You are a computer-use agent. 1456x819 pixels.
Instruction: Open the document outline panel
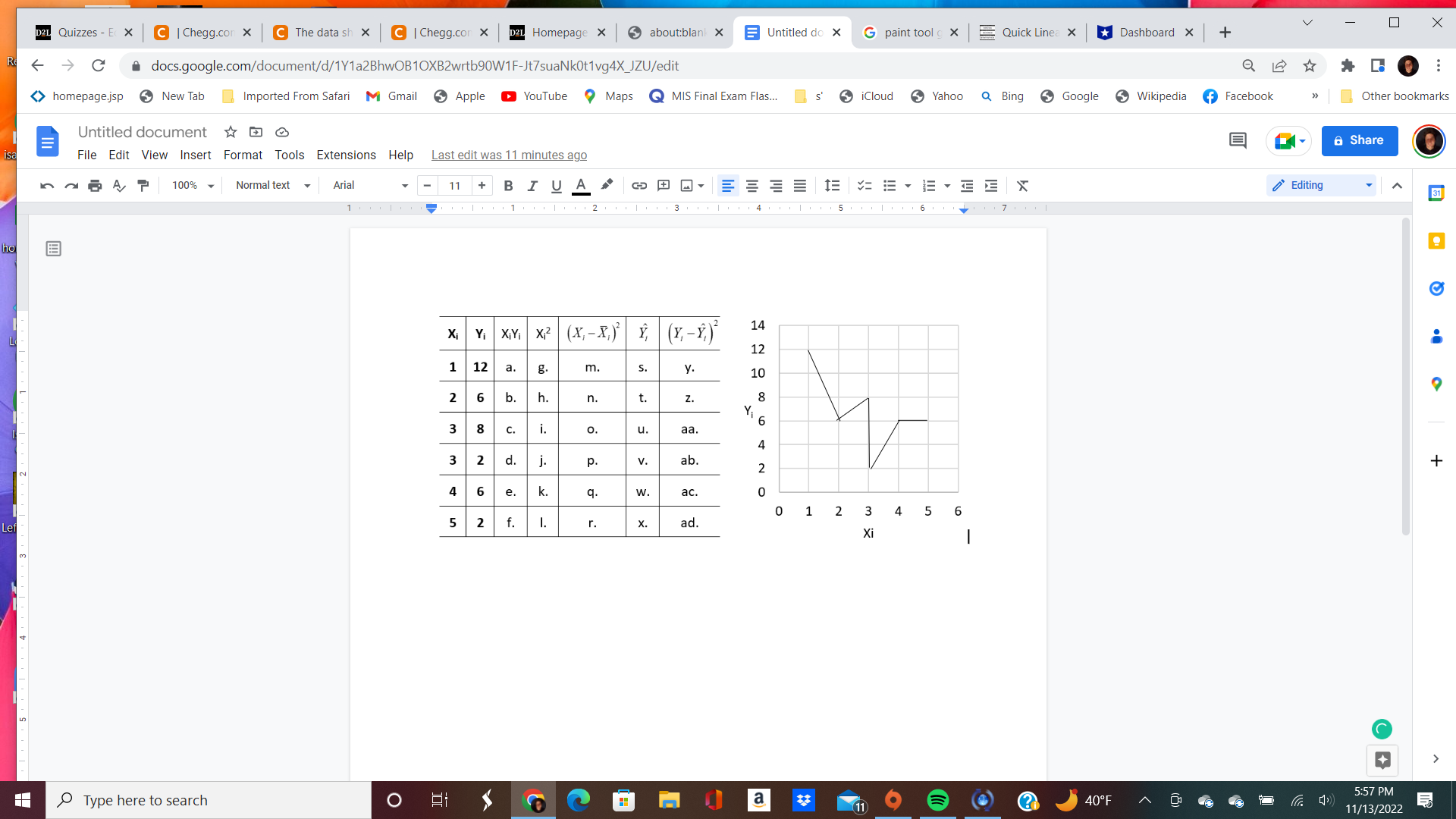point(53,248)
